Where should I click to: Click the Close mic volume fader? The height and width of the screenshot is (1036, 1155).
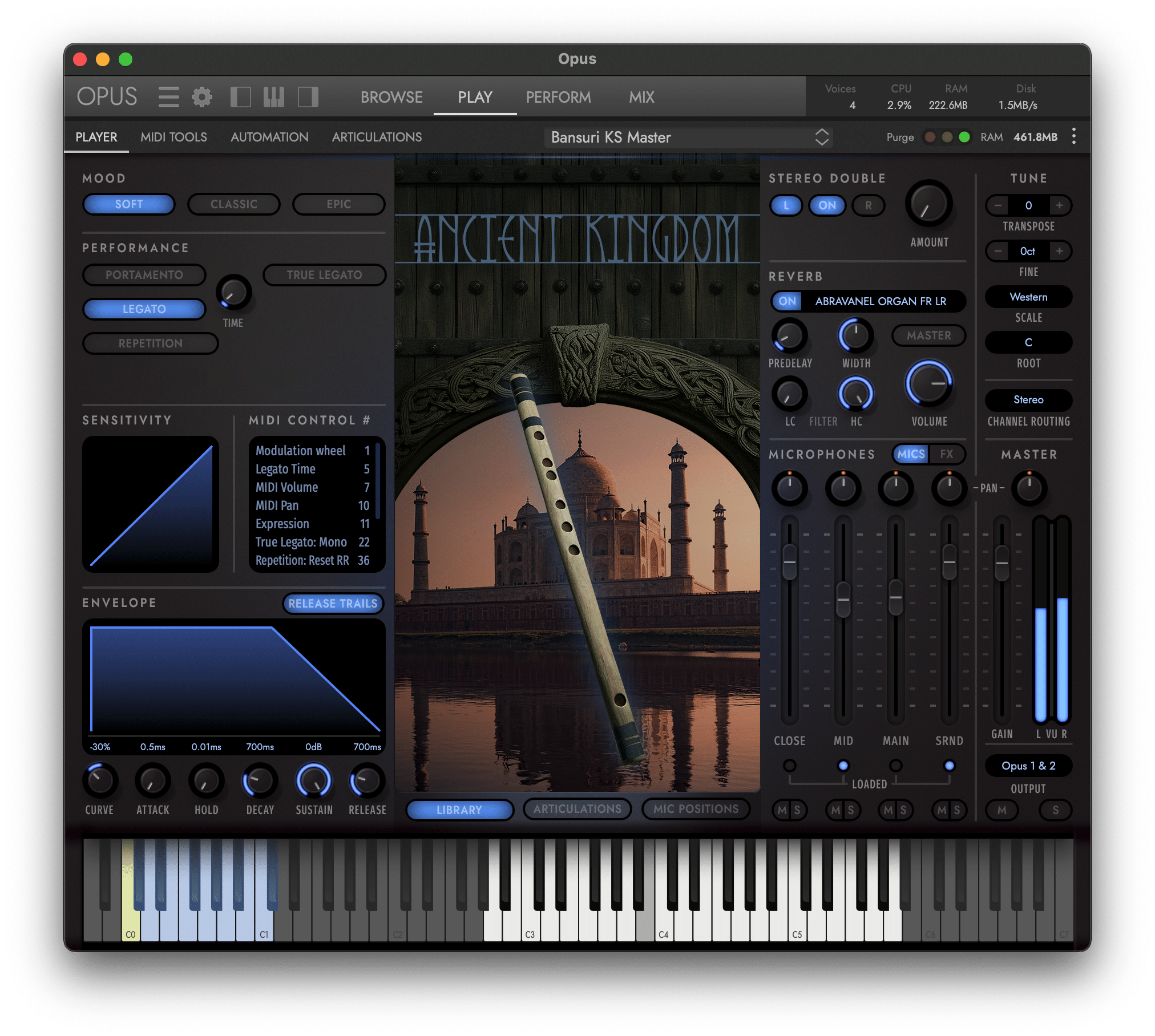pos(790,561)
